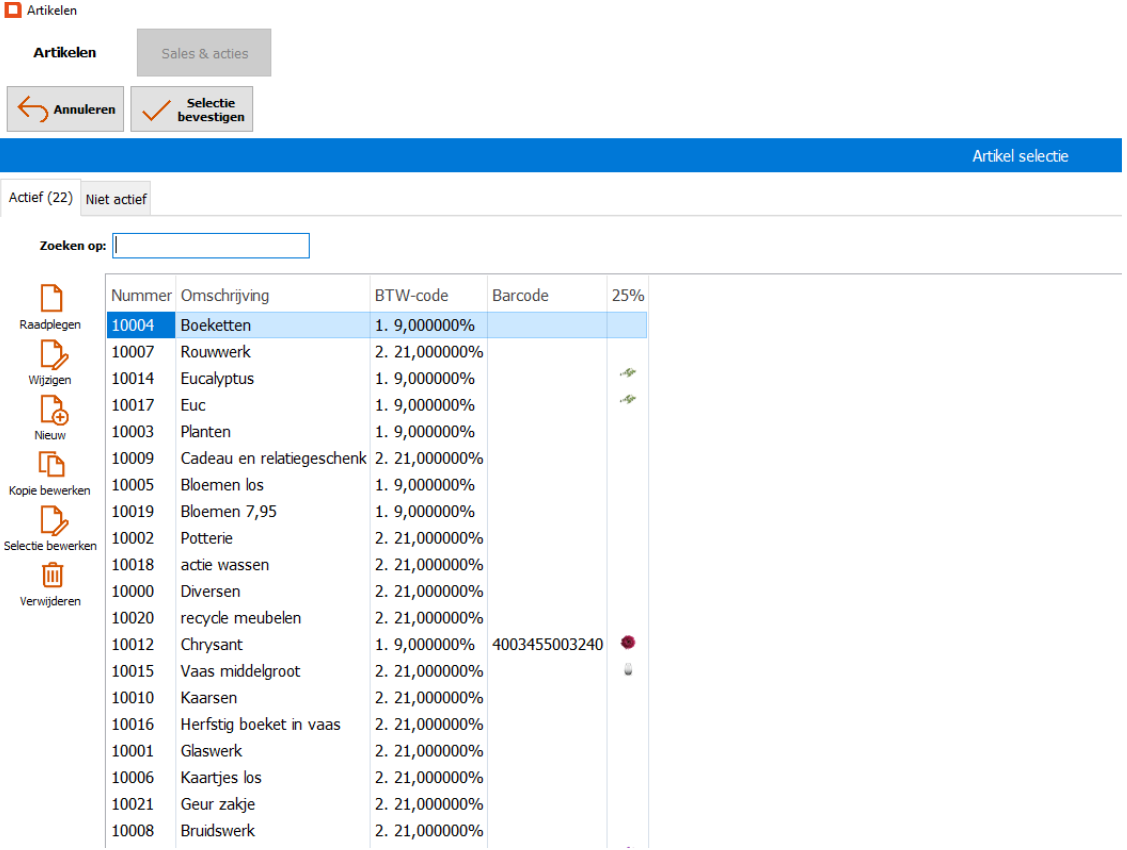Switch to the Niet actief tab
Image resolution: width=1127 pixels, height=850 pixels.
[x=116, y=199]
